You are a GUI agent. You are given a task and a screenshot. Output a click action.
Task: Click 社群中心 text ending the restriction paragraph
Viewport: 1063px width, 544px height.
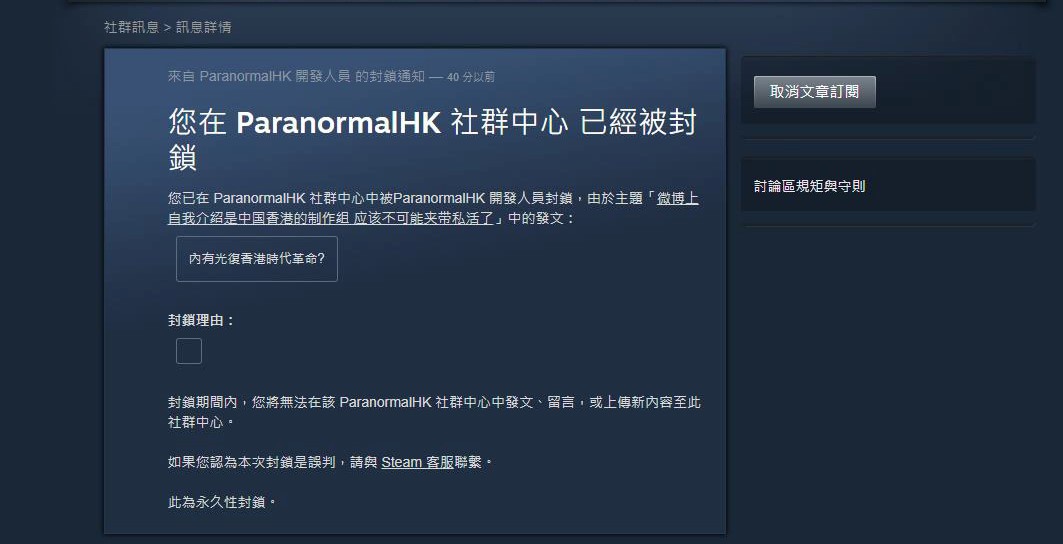coord(196,422)
